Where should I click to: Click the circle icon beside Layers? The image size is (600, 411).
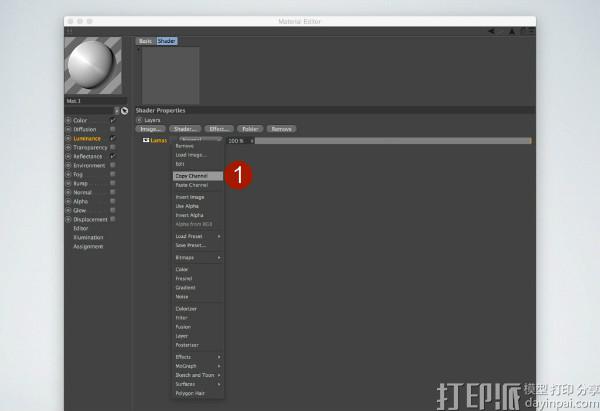coord(139,120)
